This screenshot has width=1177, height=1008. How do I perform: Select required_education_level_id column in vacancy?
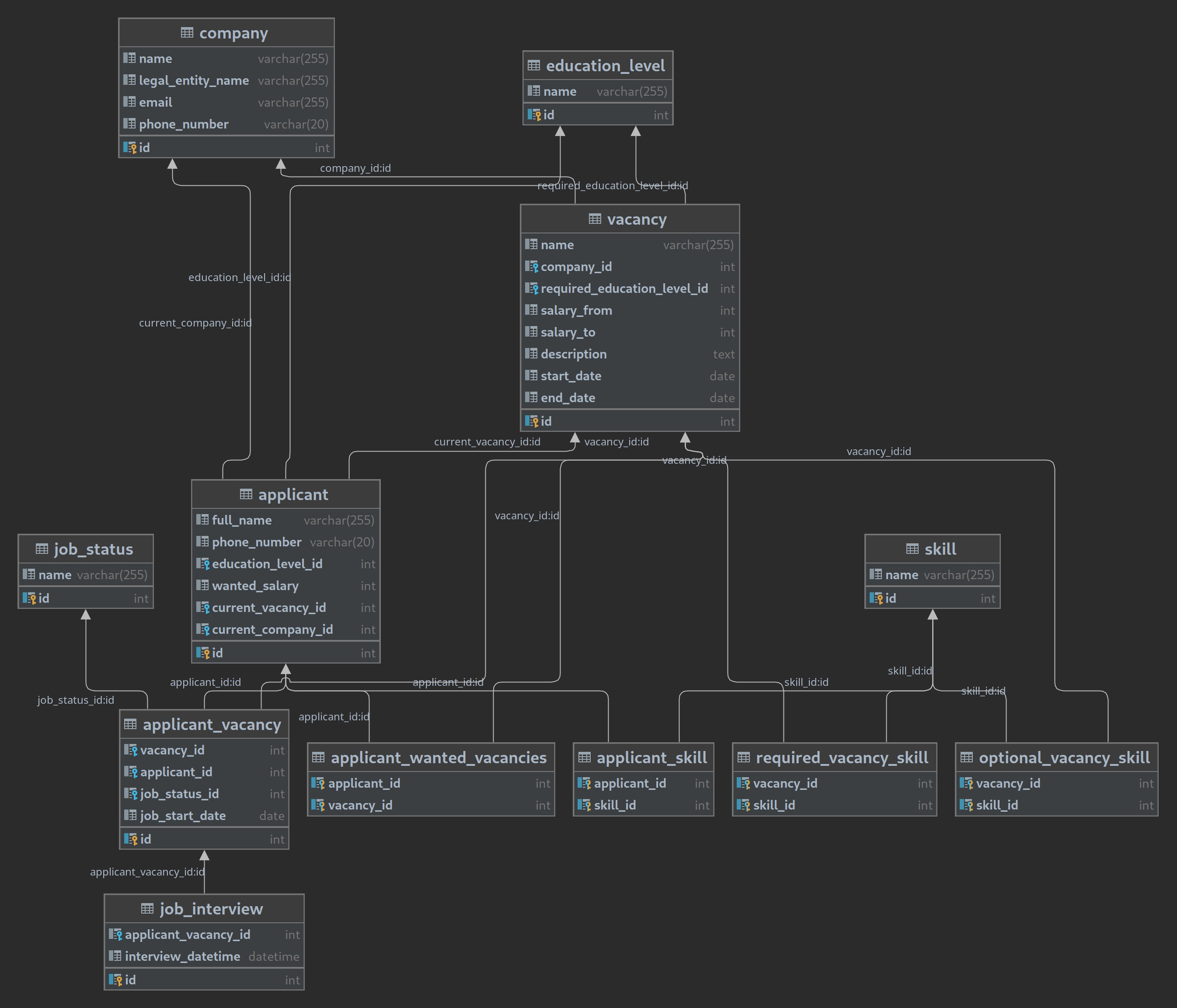click(624, 288)
